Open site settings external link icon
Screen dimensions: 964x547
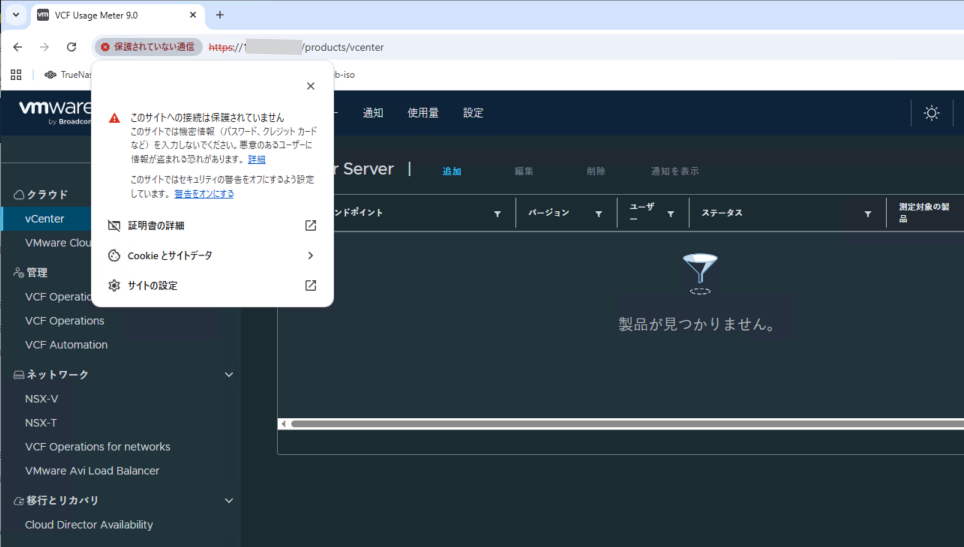[310, 286]
